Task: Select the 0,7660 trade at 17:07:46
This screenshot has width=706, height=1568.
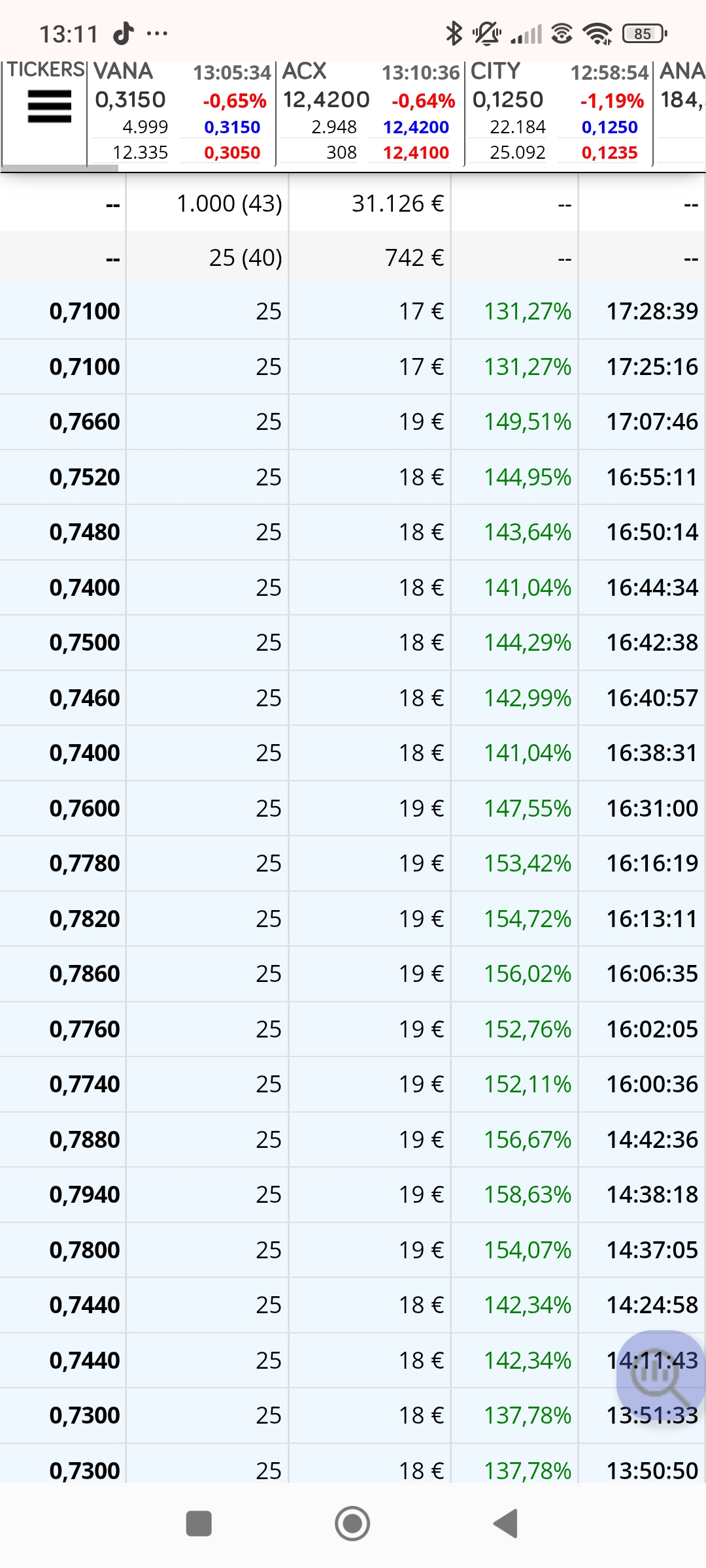Action: click(x=353, y=421)
